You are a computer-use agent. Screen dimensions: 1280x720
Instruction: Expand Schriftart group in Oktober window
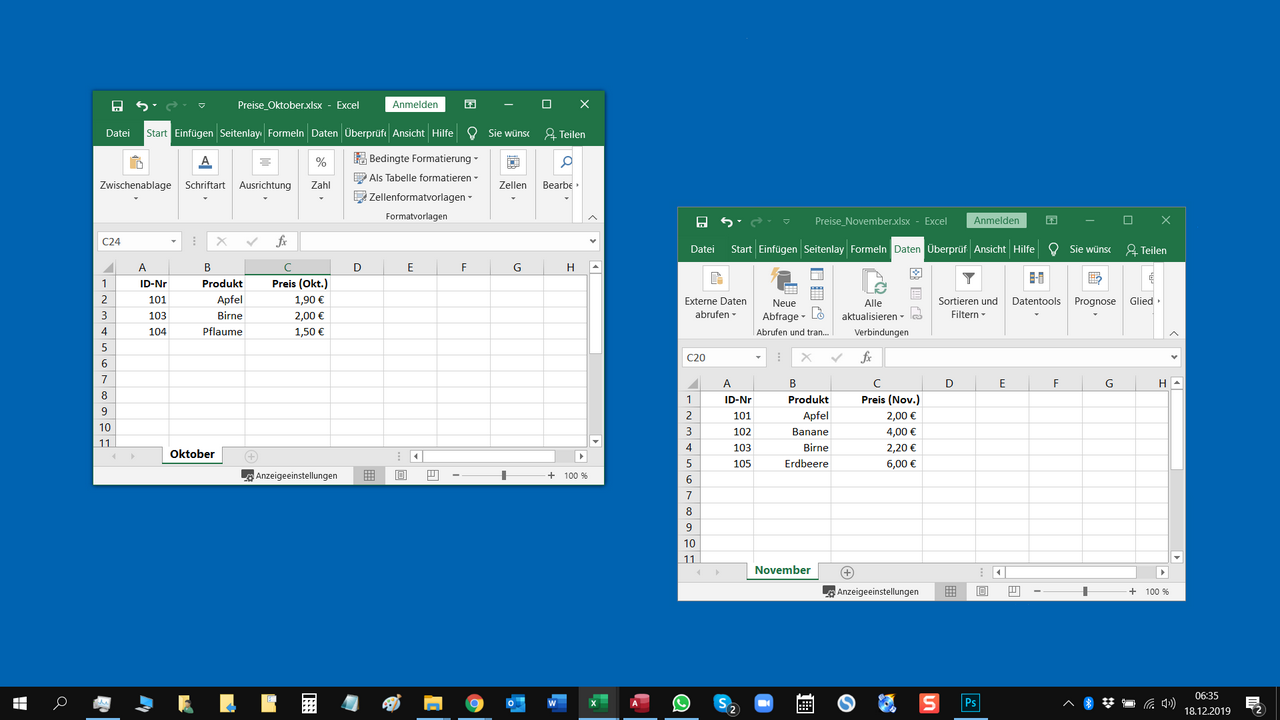pos(205,175)
